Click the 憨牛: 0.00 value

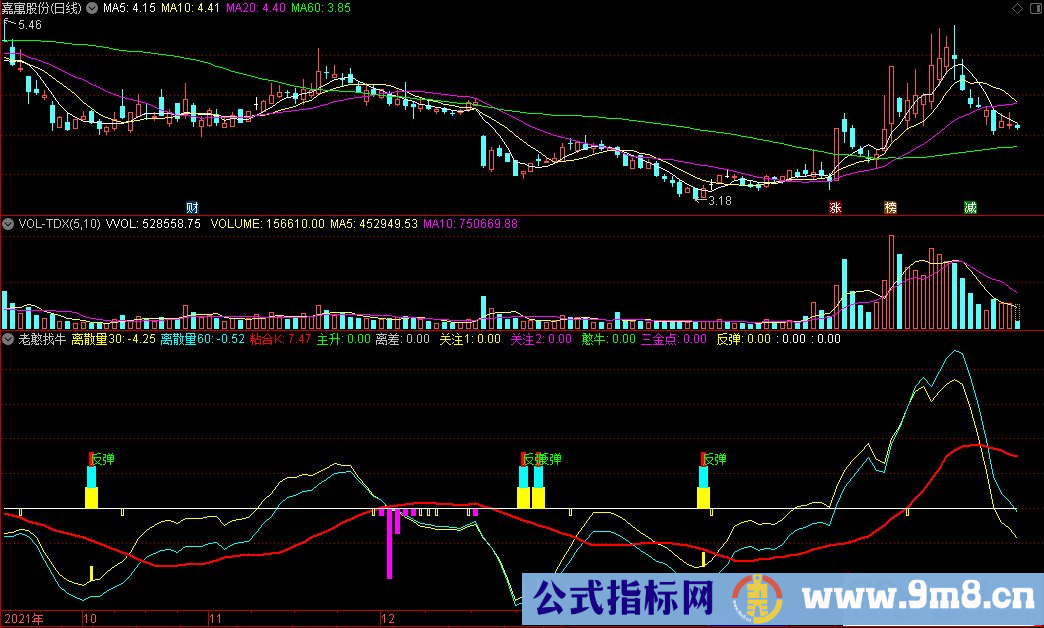[x=609, y=339]
